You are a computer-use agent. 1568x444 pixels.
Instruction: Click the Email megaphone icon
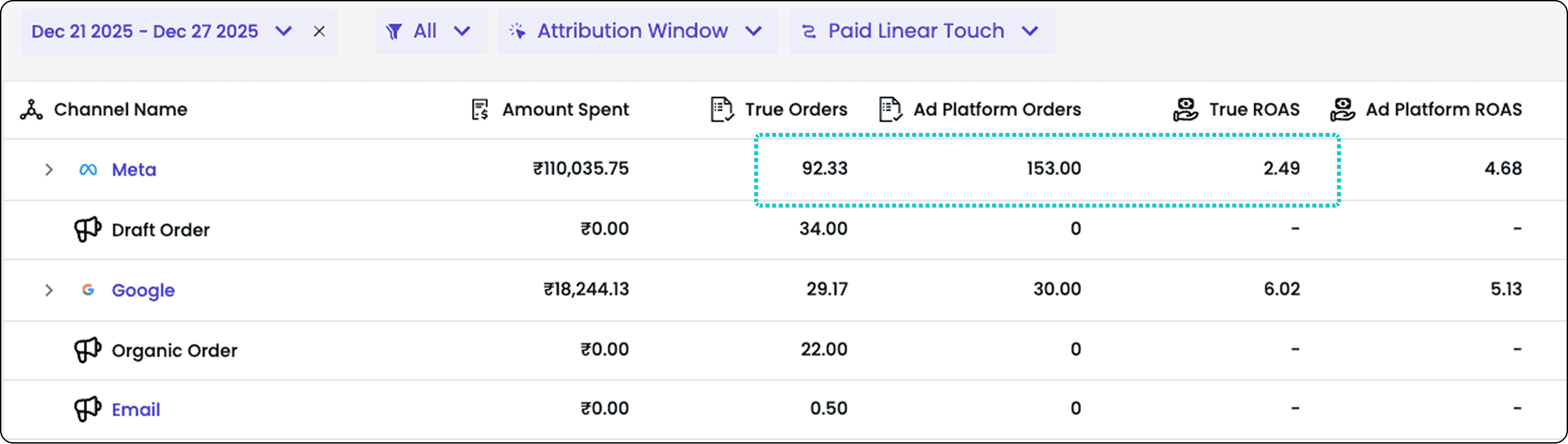pos(88,409)
